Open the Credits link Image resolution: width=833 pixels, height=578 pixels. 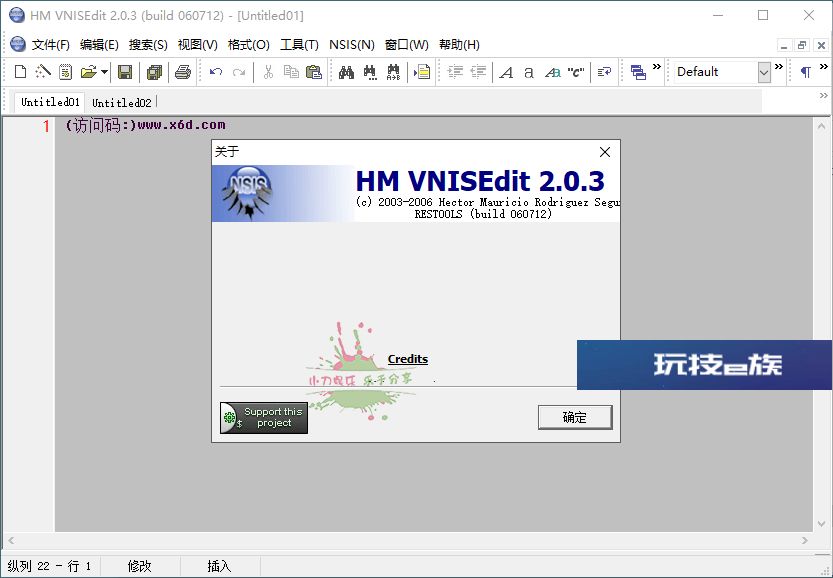click(407, 359)
